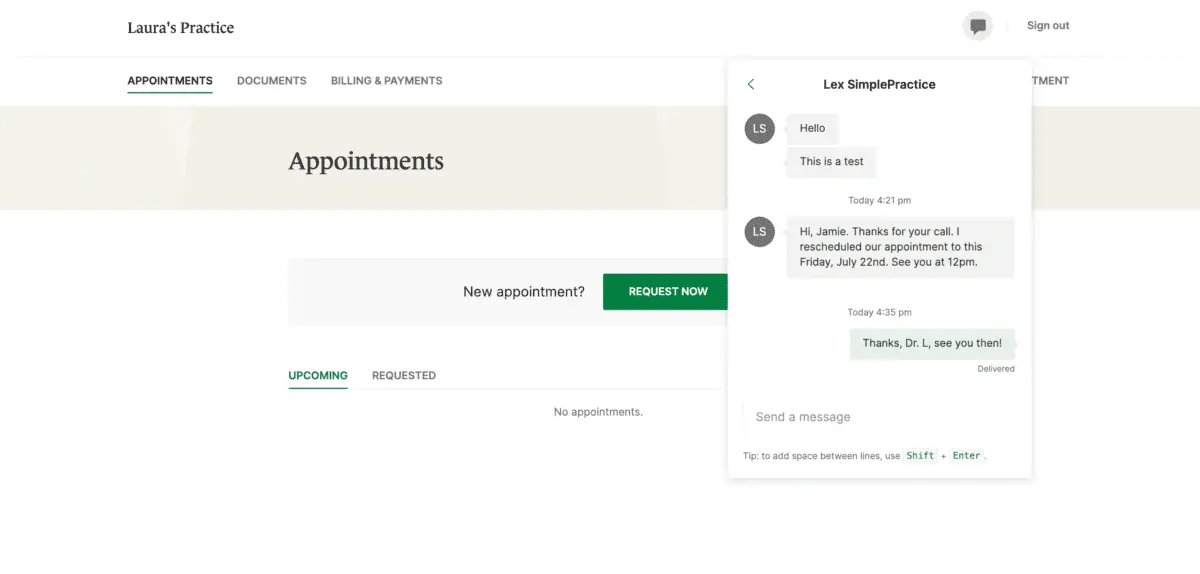The image size is (1200, 574).
Task: Focus the Send a message field
Action: pos(880,417)
